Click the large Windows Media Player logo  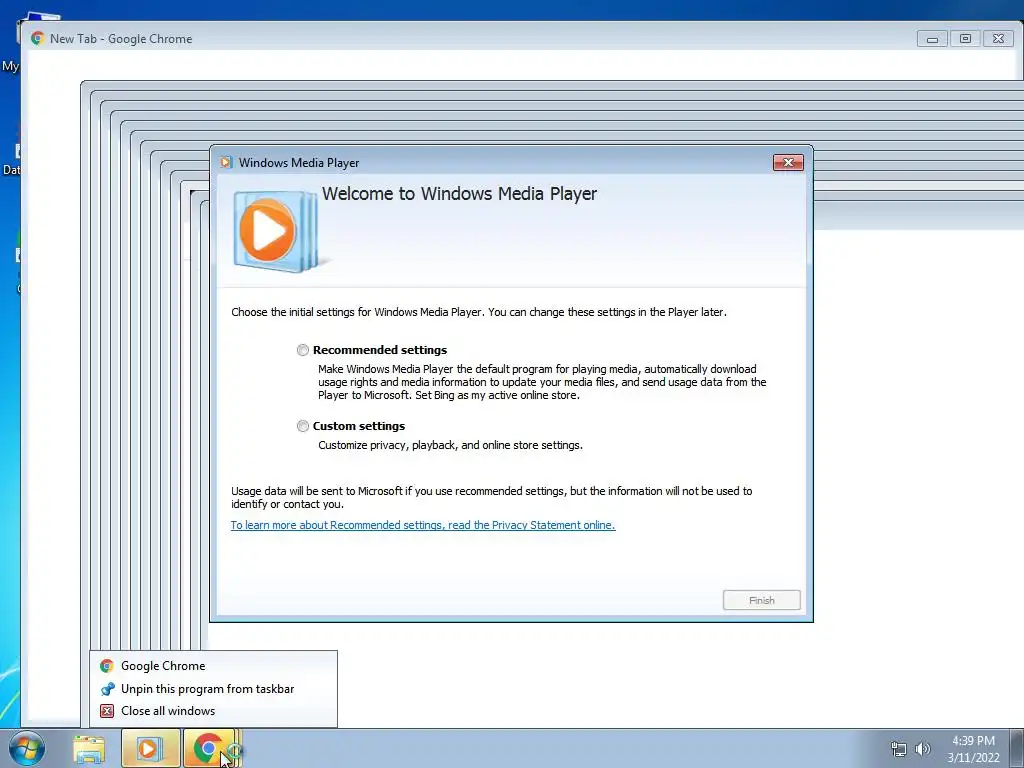pos(276,231)
